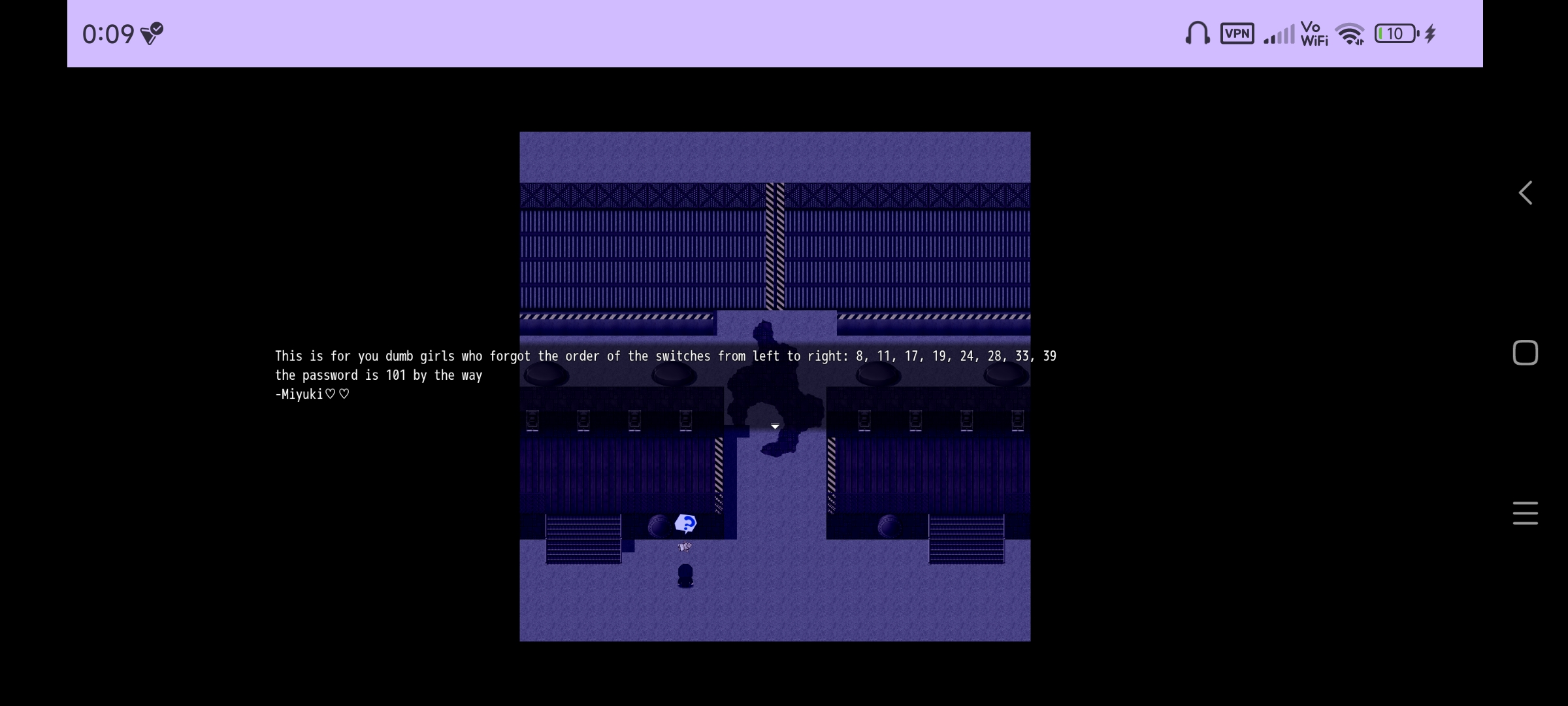Tap the "-Miyuki" signature line
This screenshot has height=706, width=1568.
312,394
